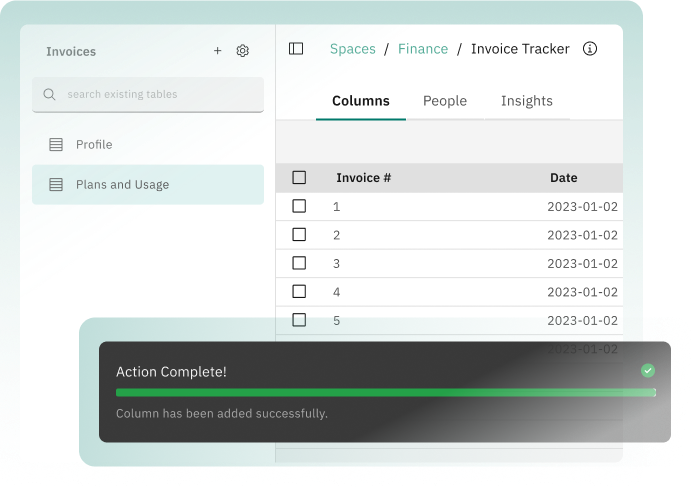Focus the search existing tables field
Viewport: 691px width, 487px height.
click(x=148, y=94)
